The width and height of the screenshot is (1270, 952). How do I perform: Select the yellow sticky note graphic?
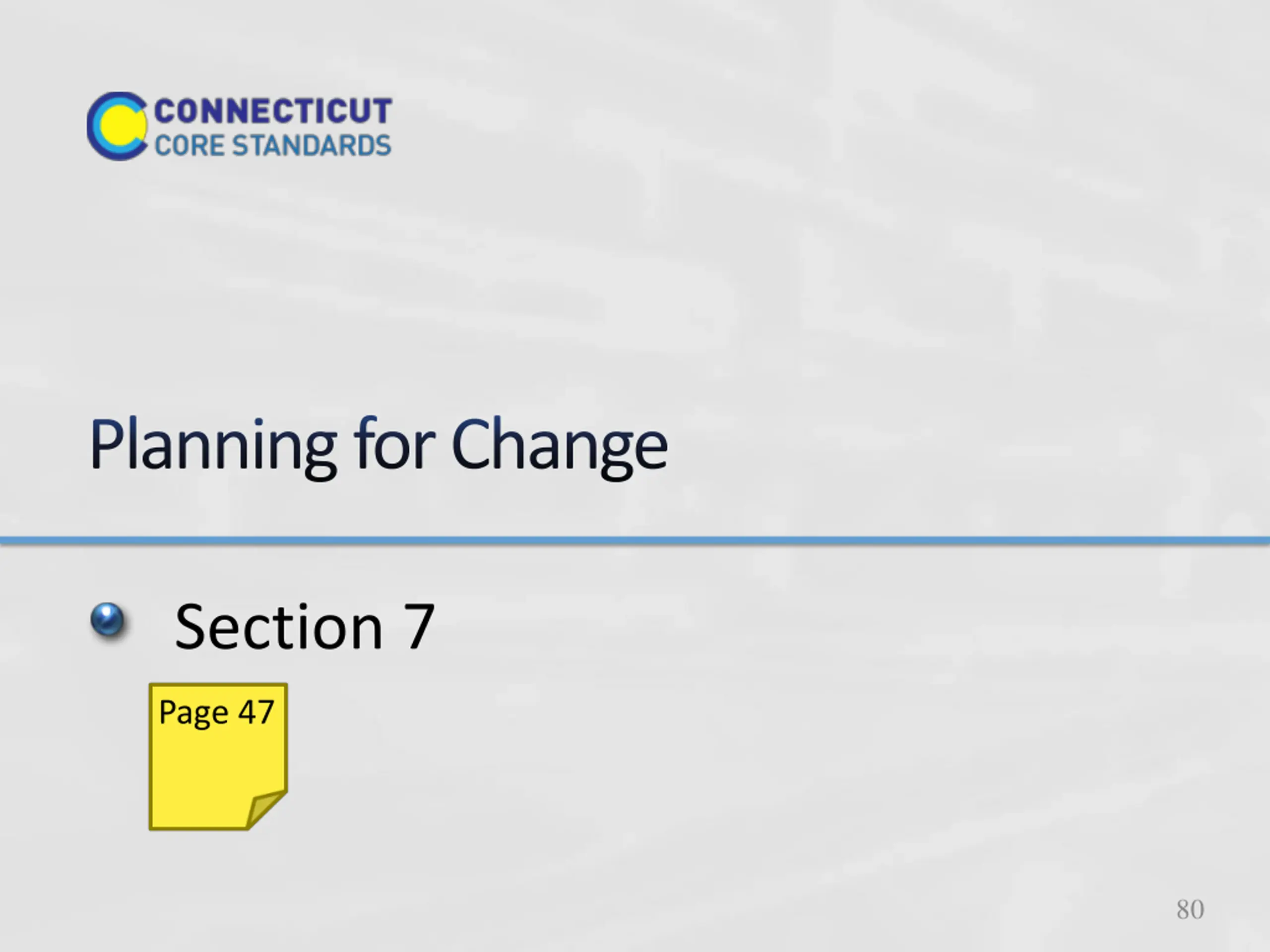(x=218, y=756)
